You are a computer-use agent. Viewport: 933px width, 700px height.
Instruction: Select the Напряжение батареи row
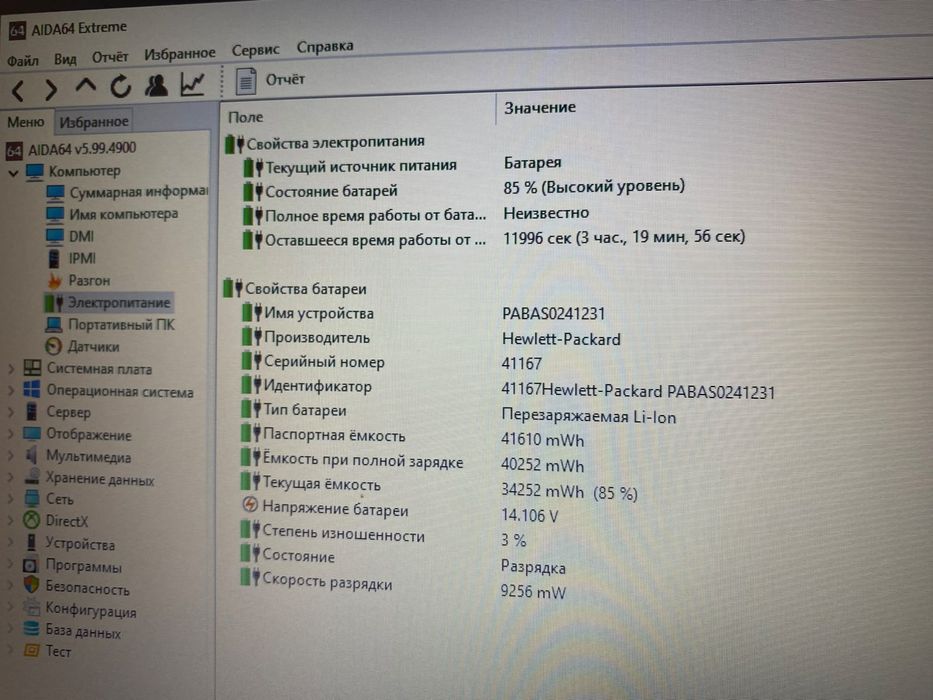[x=399, y=512]
